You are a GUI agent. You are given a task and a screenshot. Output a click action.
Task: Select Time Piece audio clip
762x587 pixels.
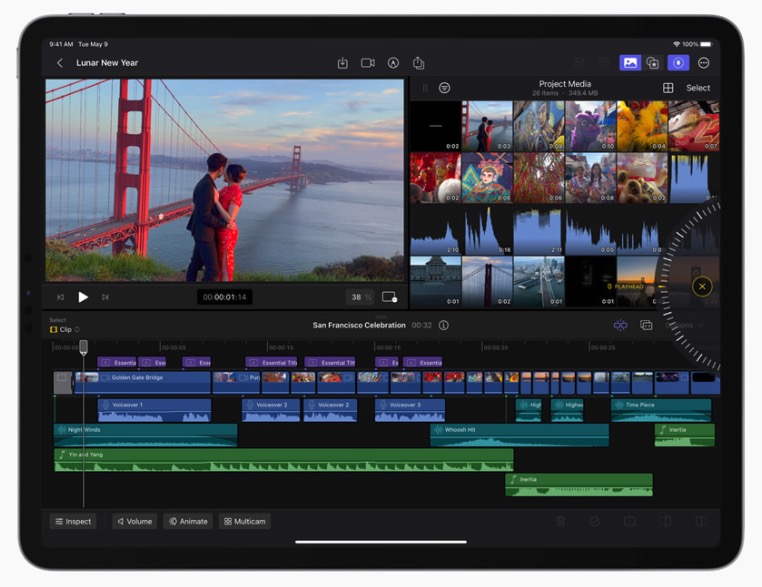(x=661, y=410)
